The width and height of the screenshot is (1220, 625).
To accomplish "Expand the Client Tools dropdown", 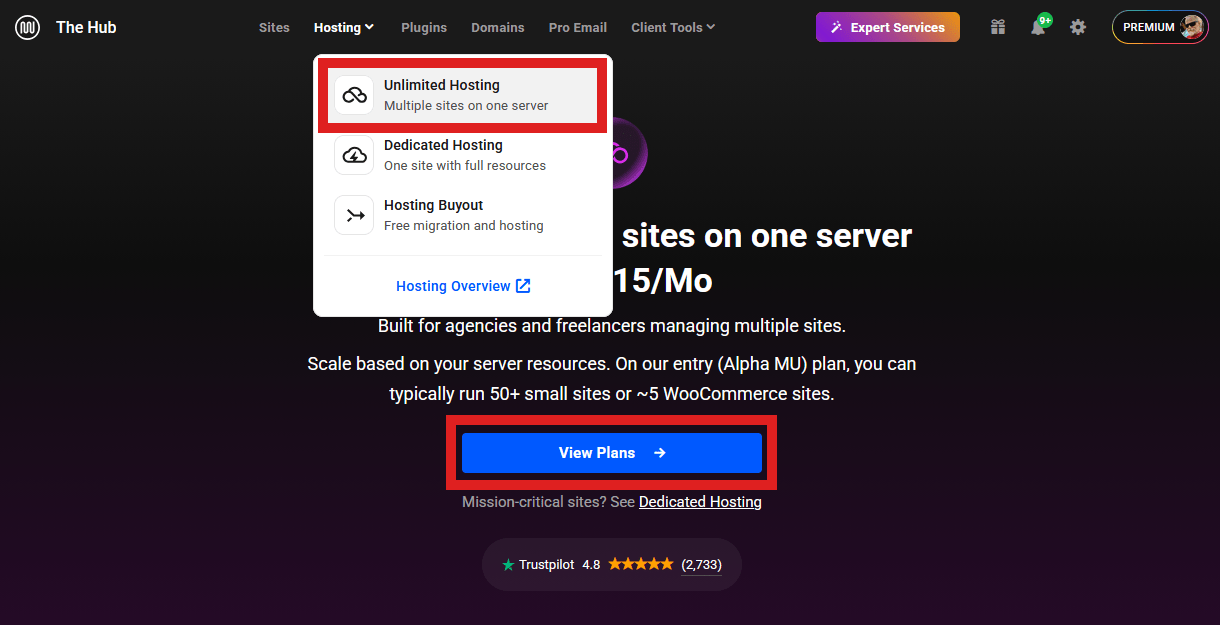I will point(673,27).
